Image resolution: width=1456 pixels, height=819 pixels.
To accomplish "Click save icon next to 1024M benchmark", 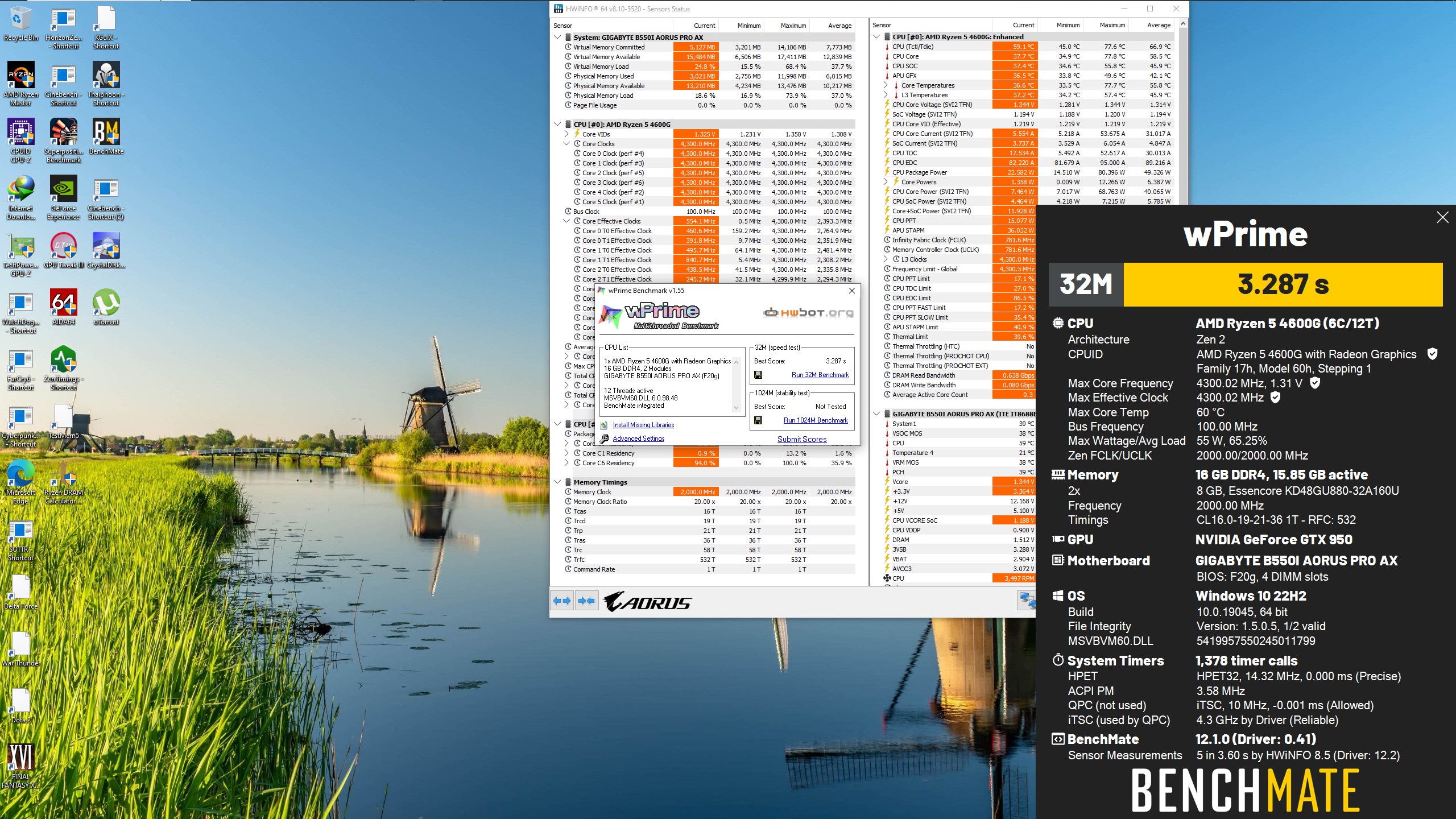I will [758, 420].
